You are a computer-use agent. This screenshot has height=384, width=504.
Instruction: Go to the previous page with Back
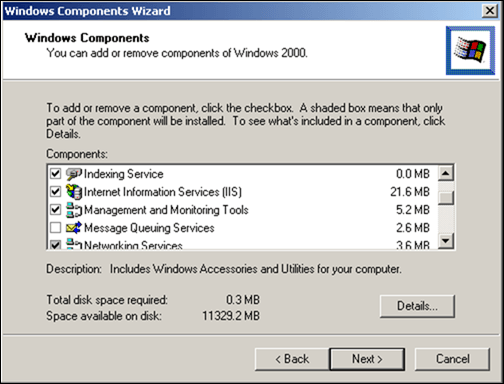tap(292, 359)
